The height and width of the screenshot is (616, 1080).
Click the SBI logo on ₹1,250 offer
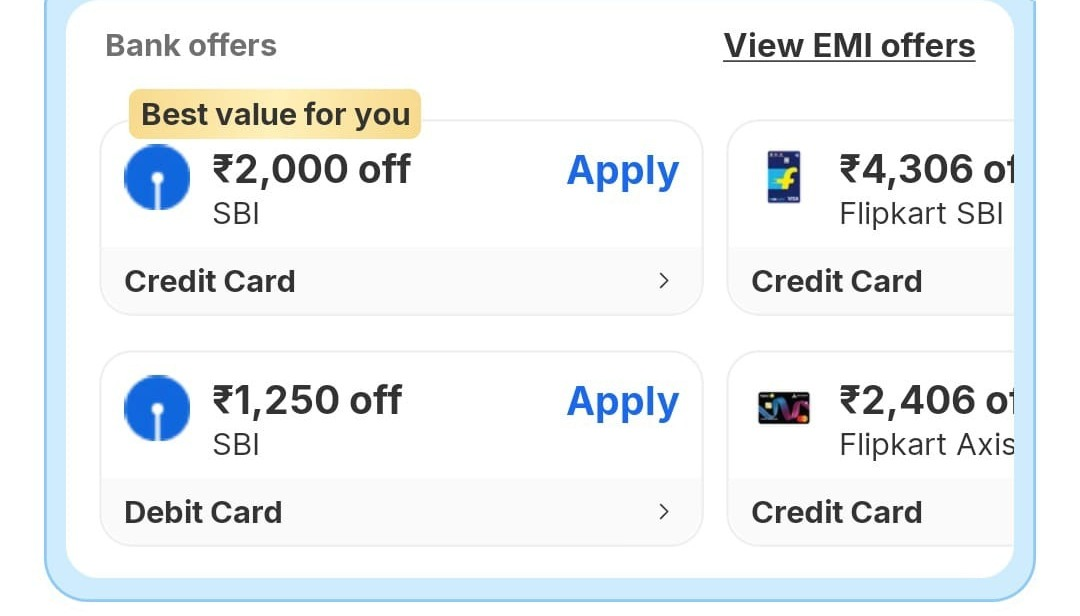(157, 408)
